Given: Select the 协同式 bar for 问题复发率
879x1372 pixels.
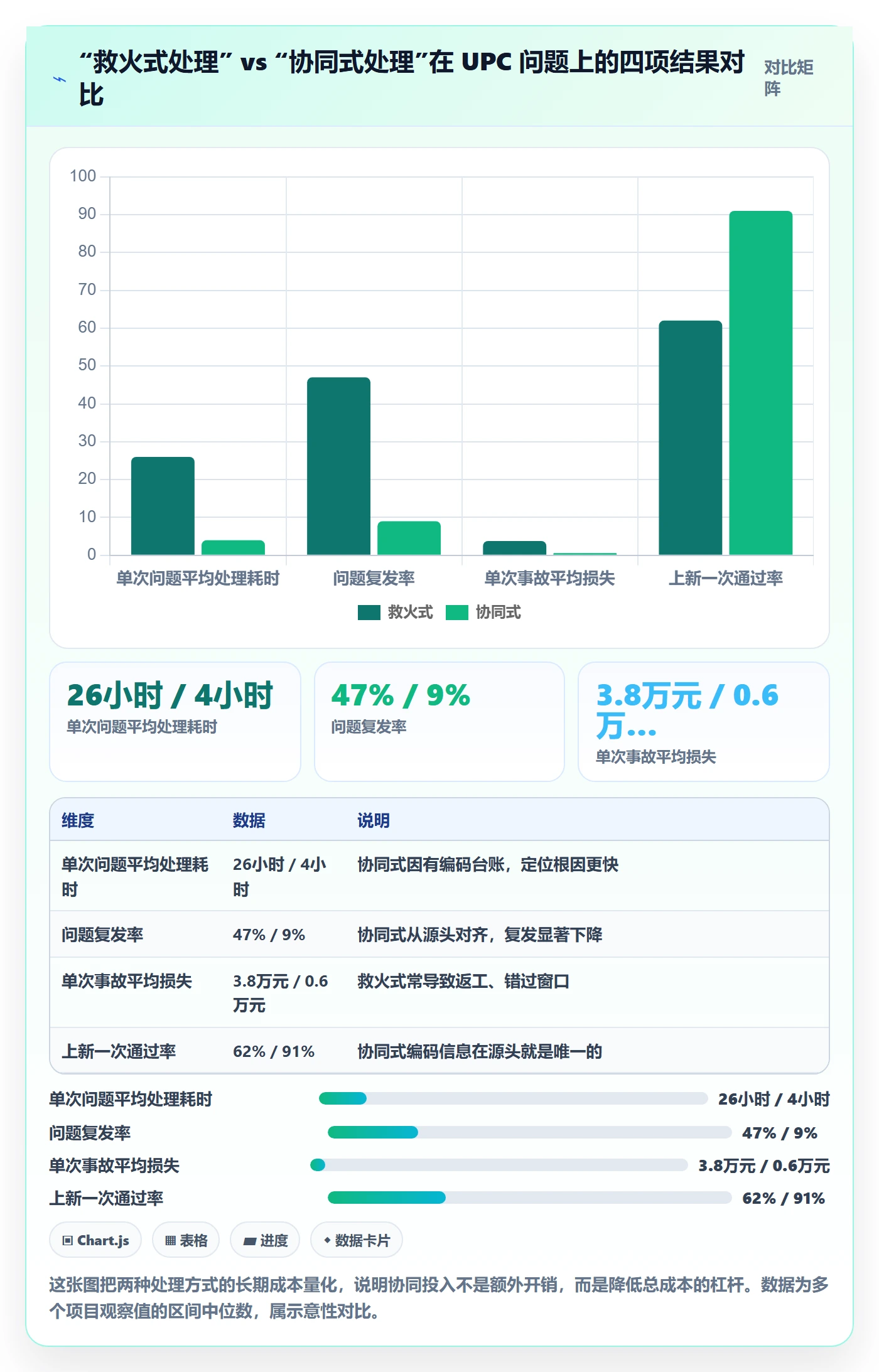Looking at the screenshot, I should 409,538.
